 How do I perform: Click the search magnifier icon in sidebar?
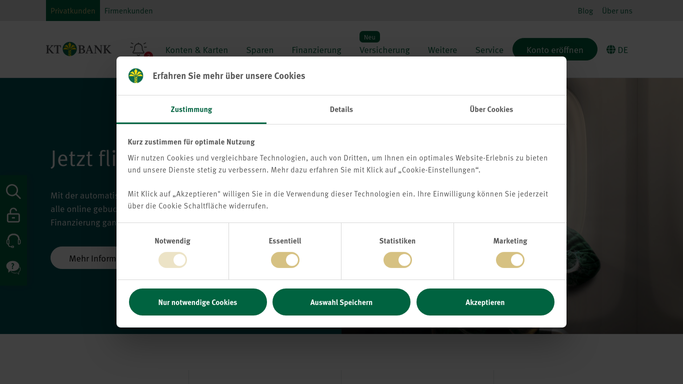tap(13, 191)
